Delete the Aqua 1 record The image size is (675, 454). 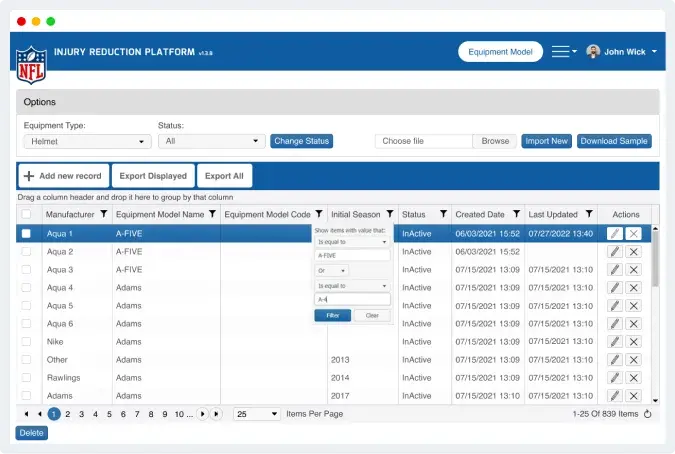[634, 234]
